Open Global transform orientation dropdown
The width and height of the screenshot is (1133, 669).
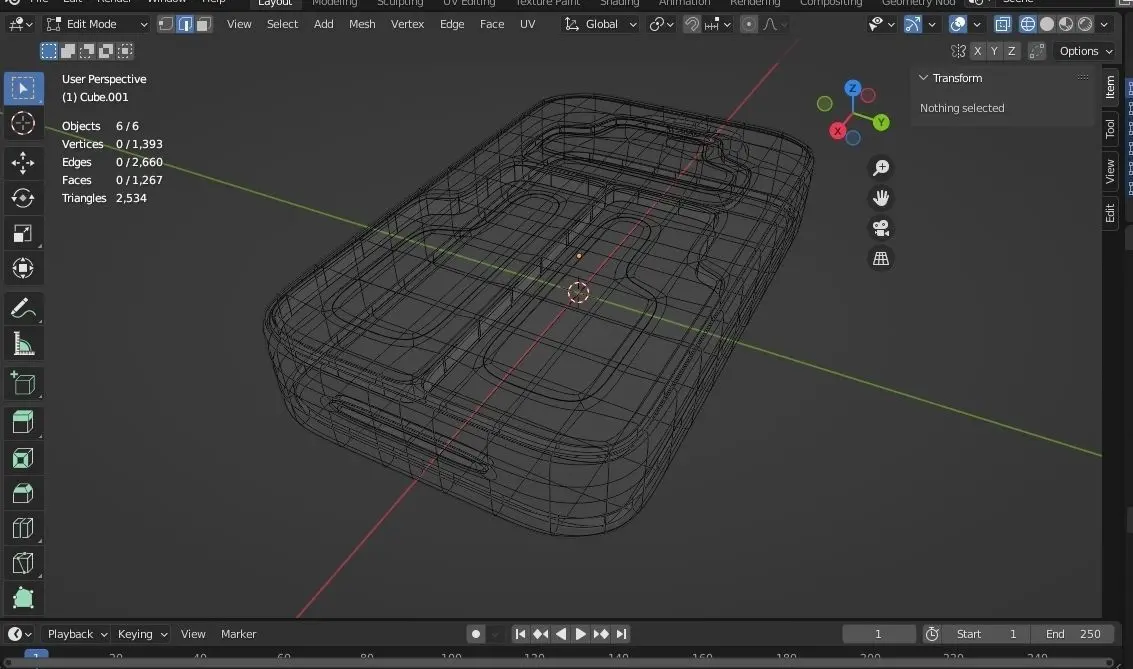(601, 25)
